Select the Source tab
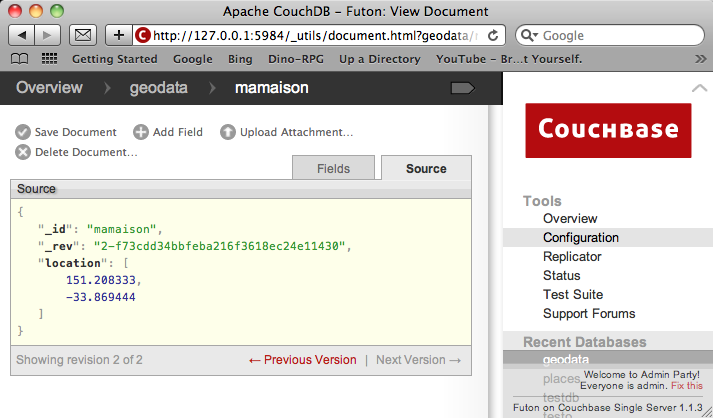Image resolution: width=713 pixels, height=418 pixels. [426, 169]
